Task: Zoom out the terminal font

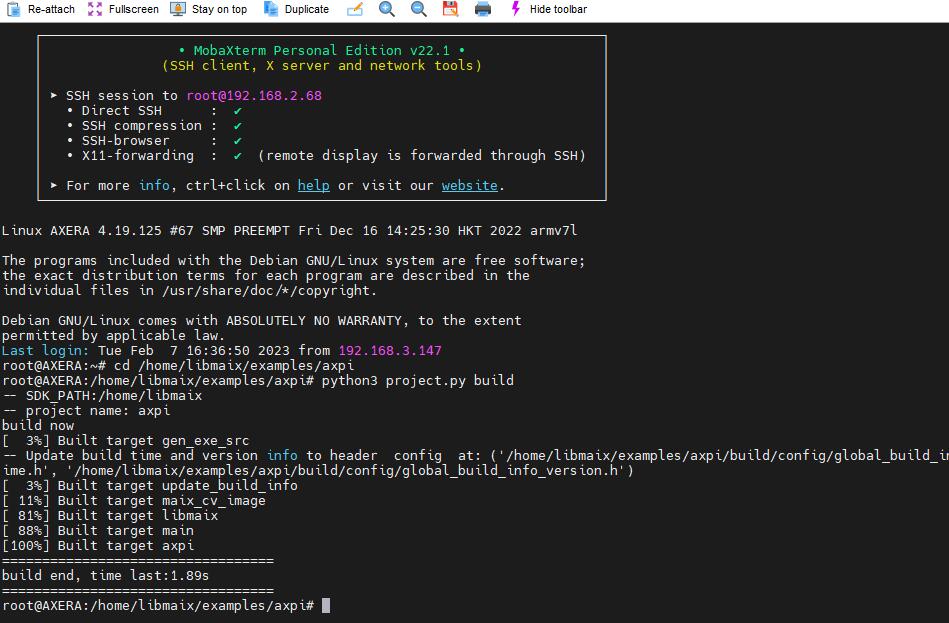Action: (419, 9)
